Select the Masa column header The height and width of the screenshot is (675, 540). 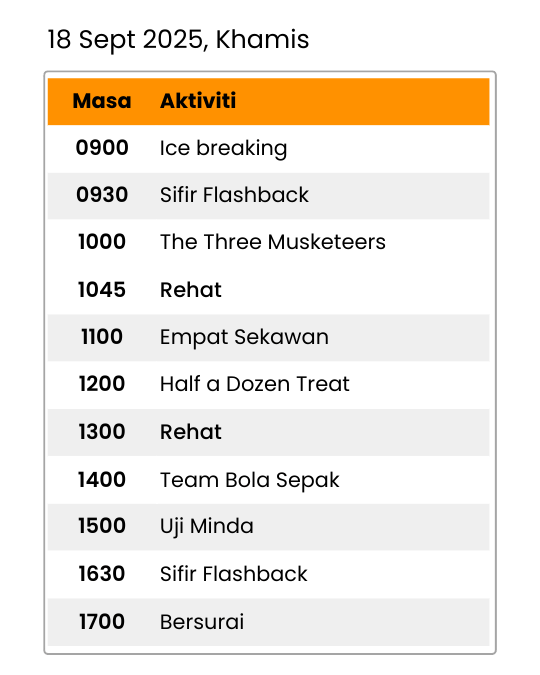tap(102, 101)
